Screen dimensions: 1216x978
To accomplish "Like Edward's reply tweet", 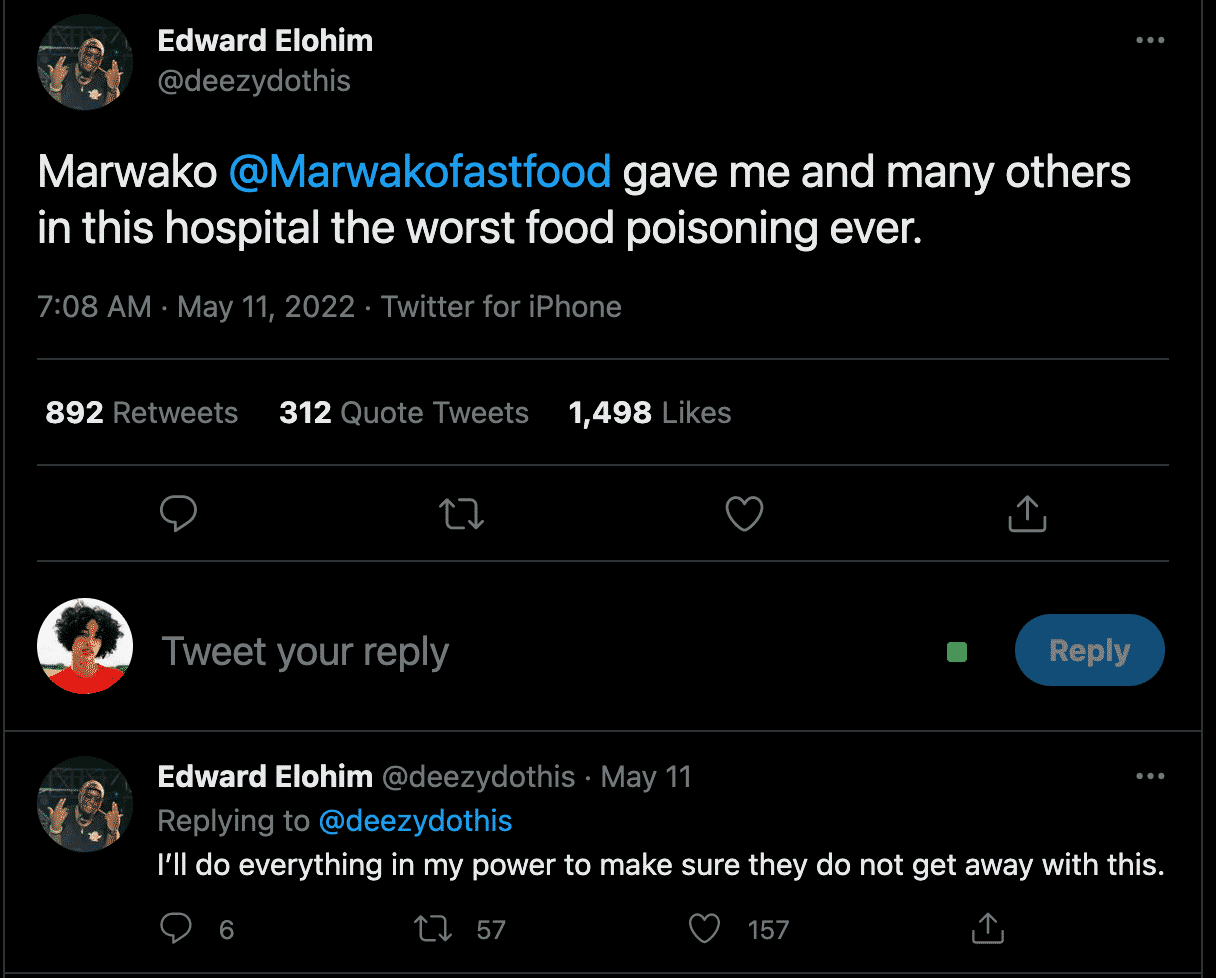I will 703,928.
